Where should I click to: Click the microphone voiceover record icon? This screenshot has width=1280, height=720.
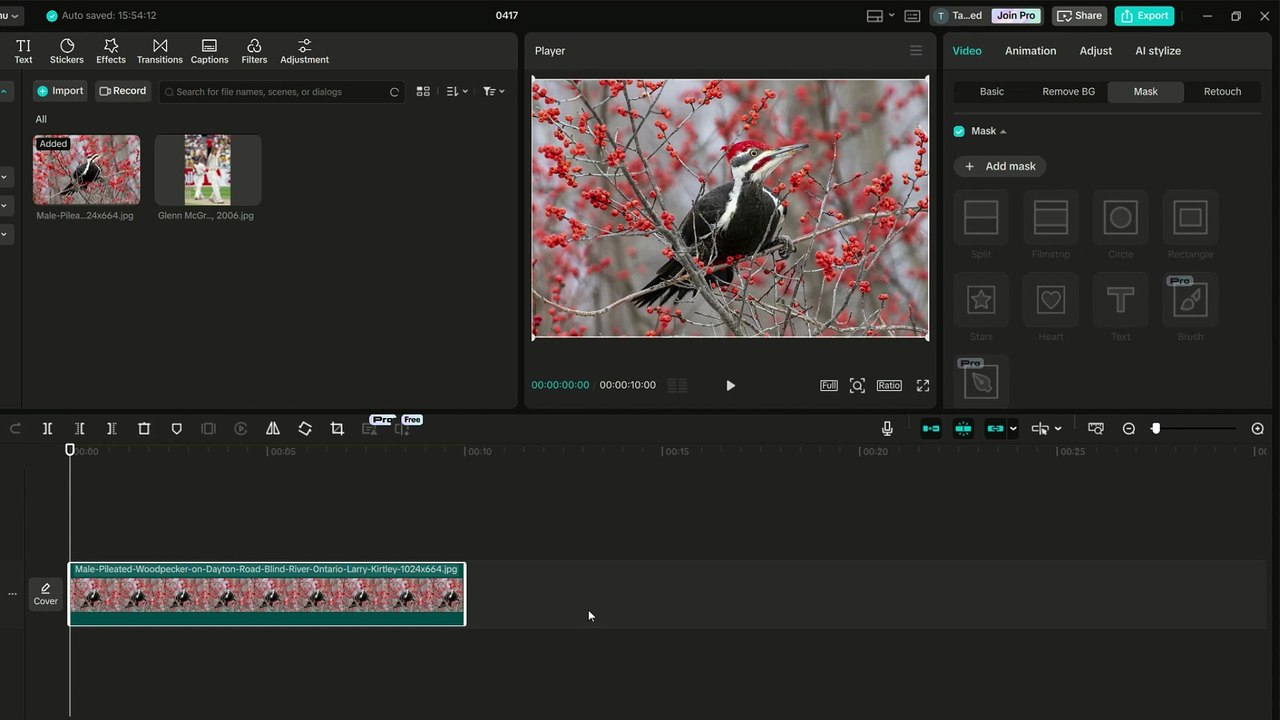pos(887,428)
